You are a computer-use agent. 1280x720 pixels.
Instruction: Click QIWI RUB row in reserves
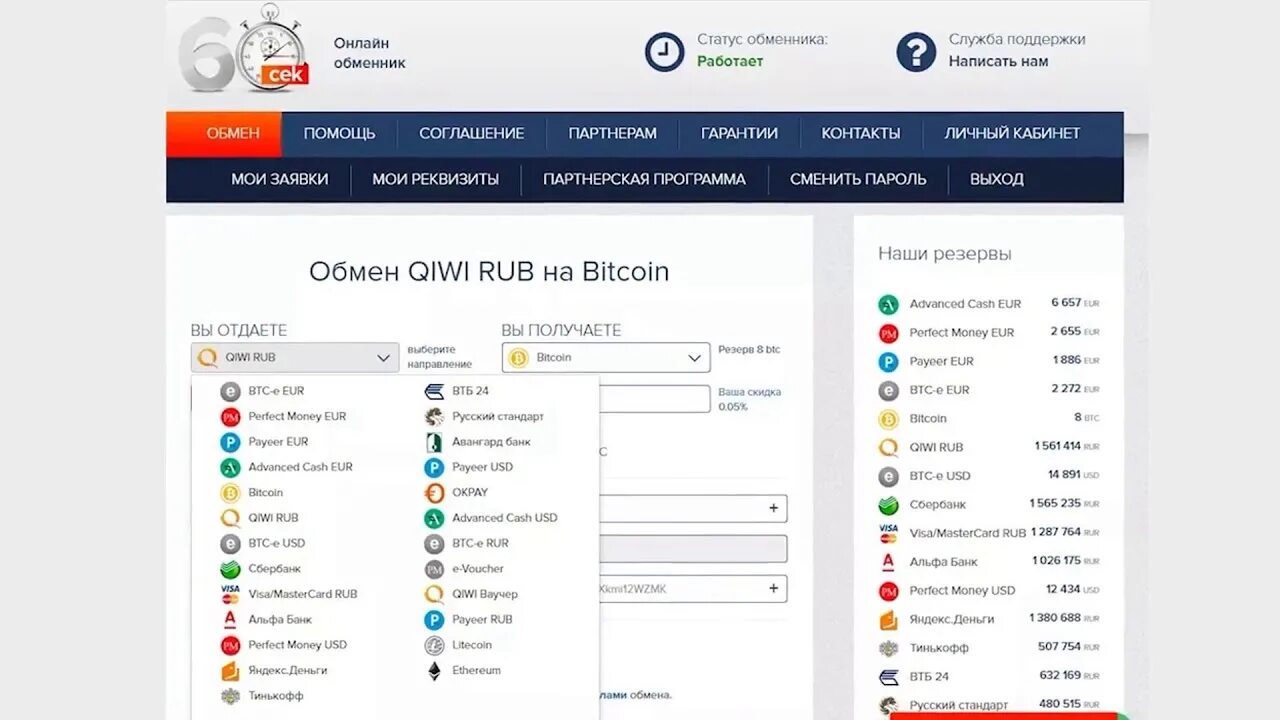989,448
